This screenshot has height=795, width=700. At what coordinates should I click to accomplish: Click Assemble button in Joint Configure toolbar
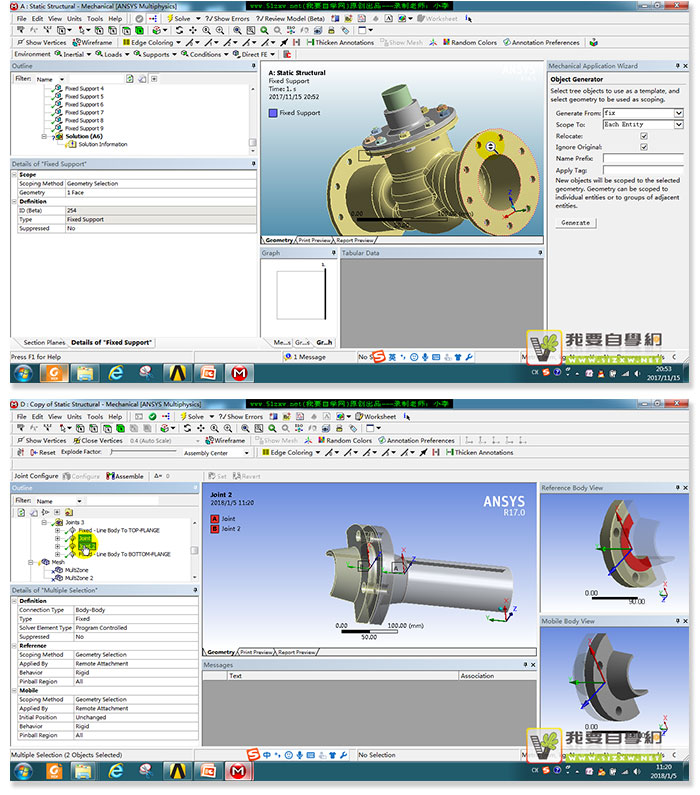(x=125, y=476)
